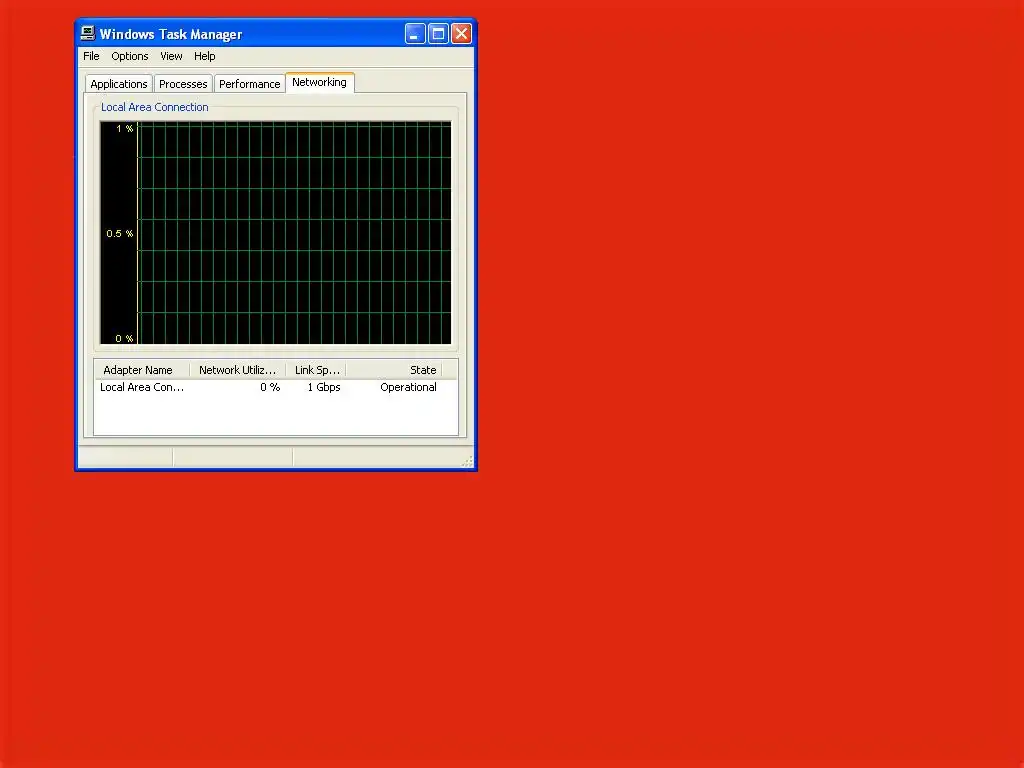This screenshot has width=1024, height=768.
Task: Minimize the Task Manager window
Action: click(415, 33)
